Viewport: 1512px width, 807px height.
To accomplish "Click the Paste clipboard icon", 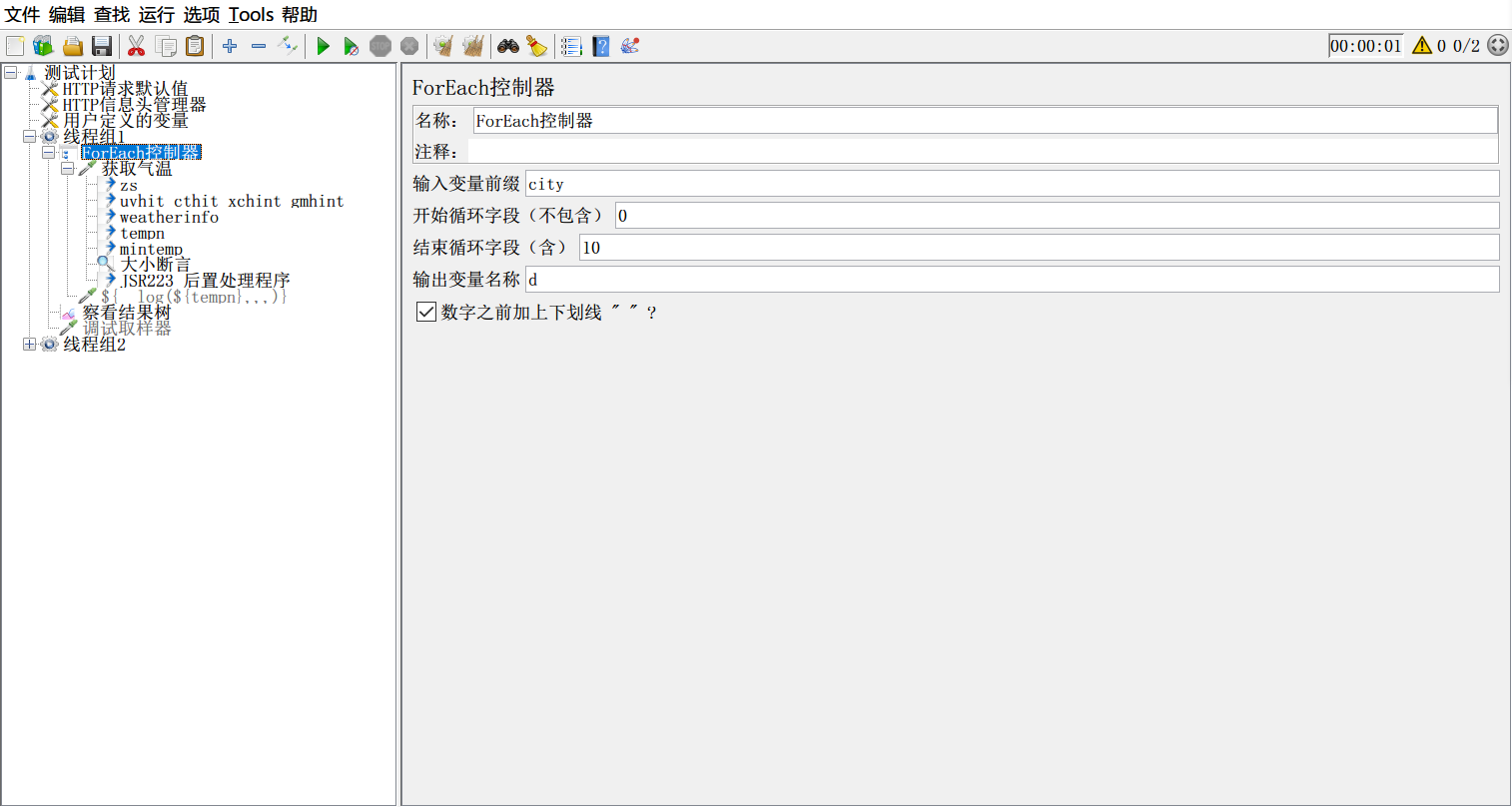I will click(195, 46).
